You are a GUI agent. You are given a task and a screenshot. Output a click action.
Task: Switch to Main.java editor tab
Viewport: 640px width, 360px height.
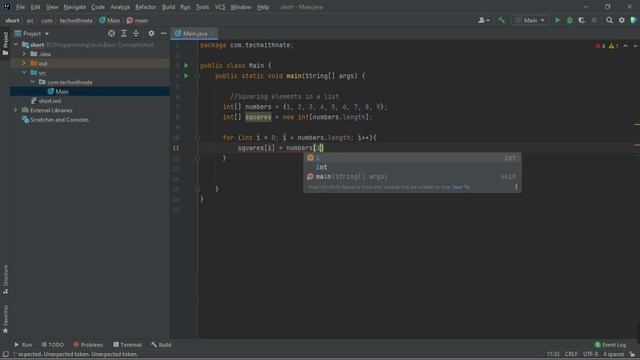point(195,33)
